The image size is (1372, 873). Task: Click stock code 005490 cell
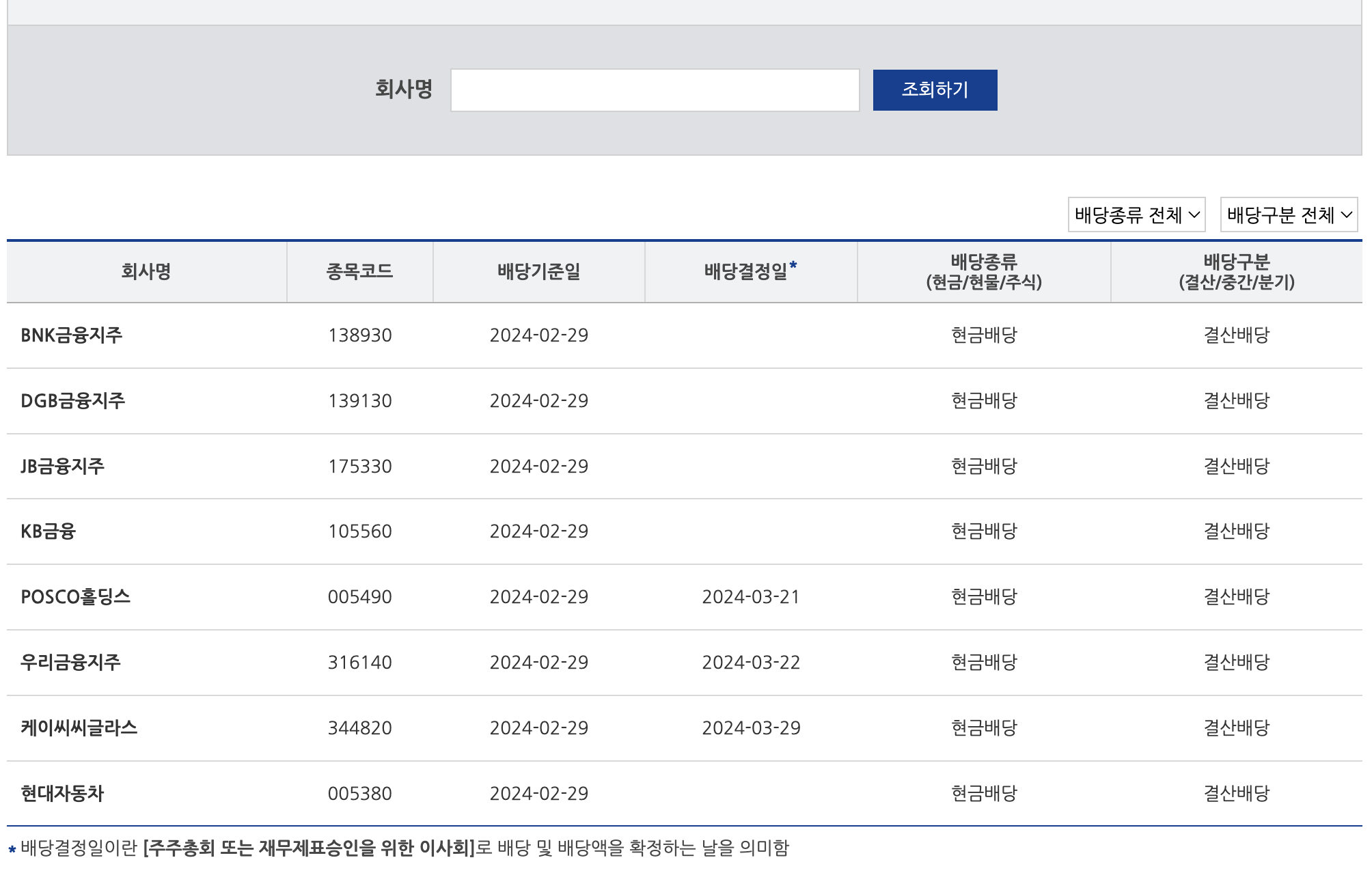coord(359,597)
